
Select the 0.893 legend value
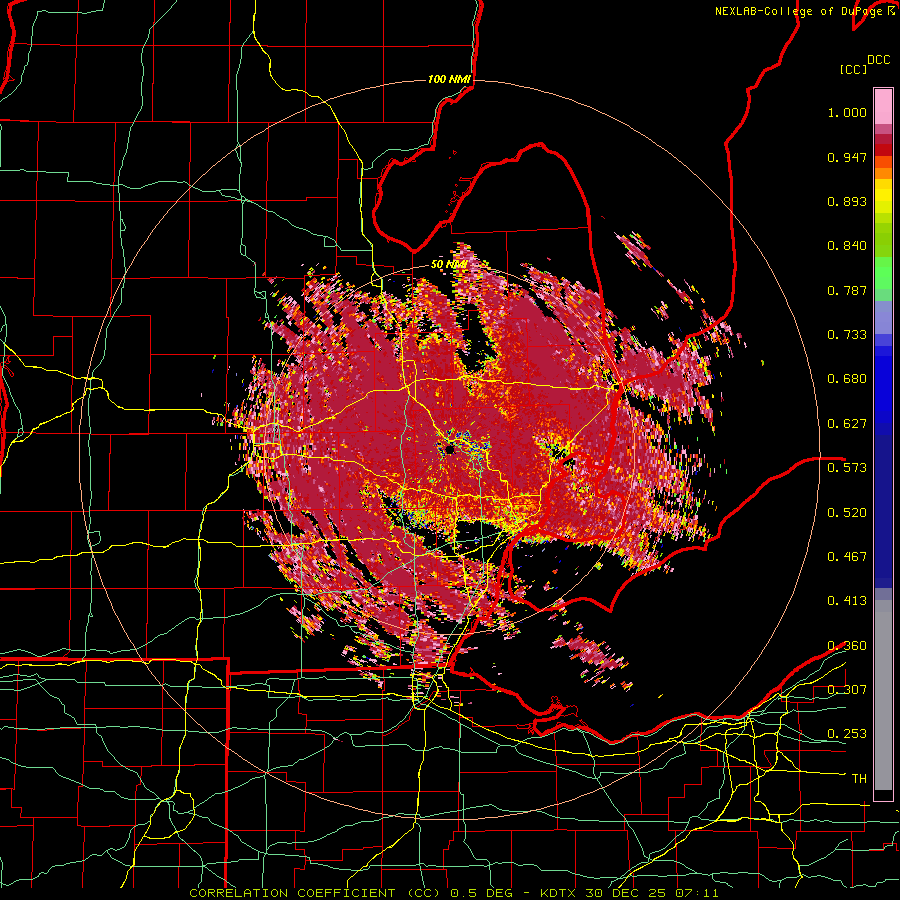tap(847, 201)
